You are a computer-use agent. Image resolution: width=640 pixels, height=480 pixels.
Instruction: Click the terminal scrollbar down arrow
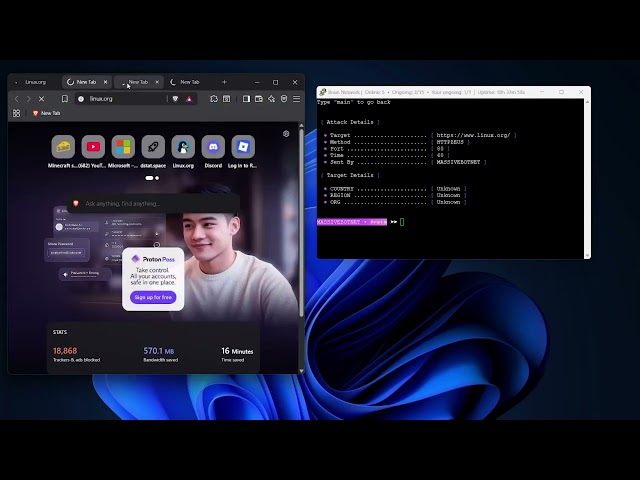pyautogui.click(x=587, y=256)
